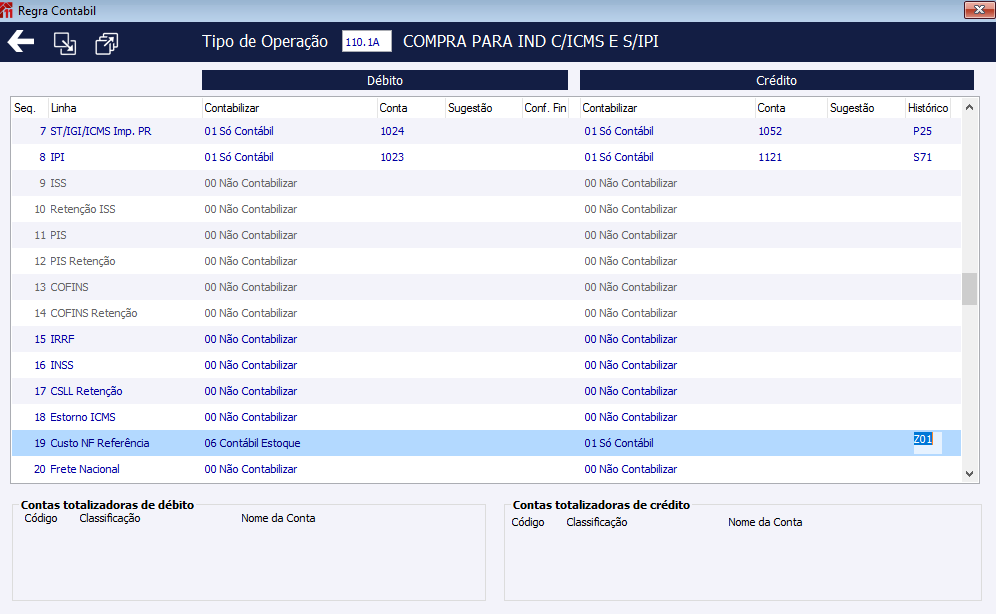Image resolution: width=996 pixels, height=614 pixels.
Task: Click the Crédito section header
Action: [776, 80]
